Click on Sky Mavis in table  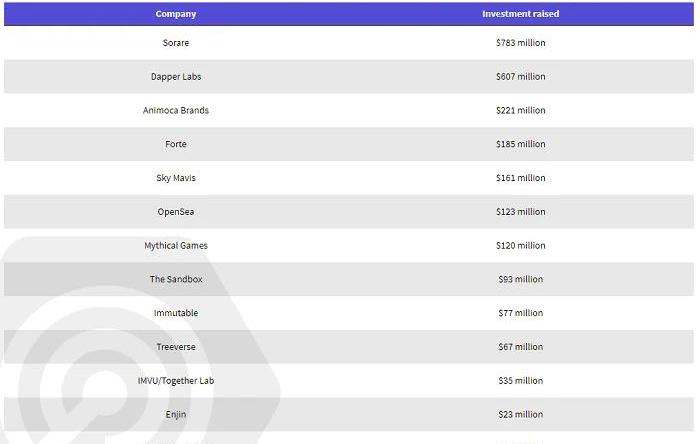coord(175,178)
